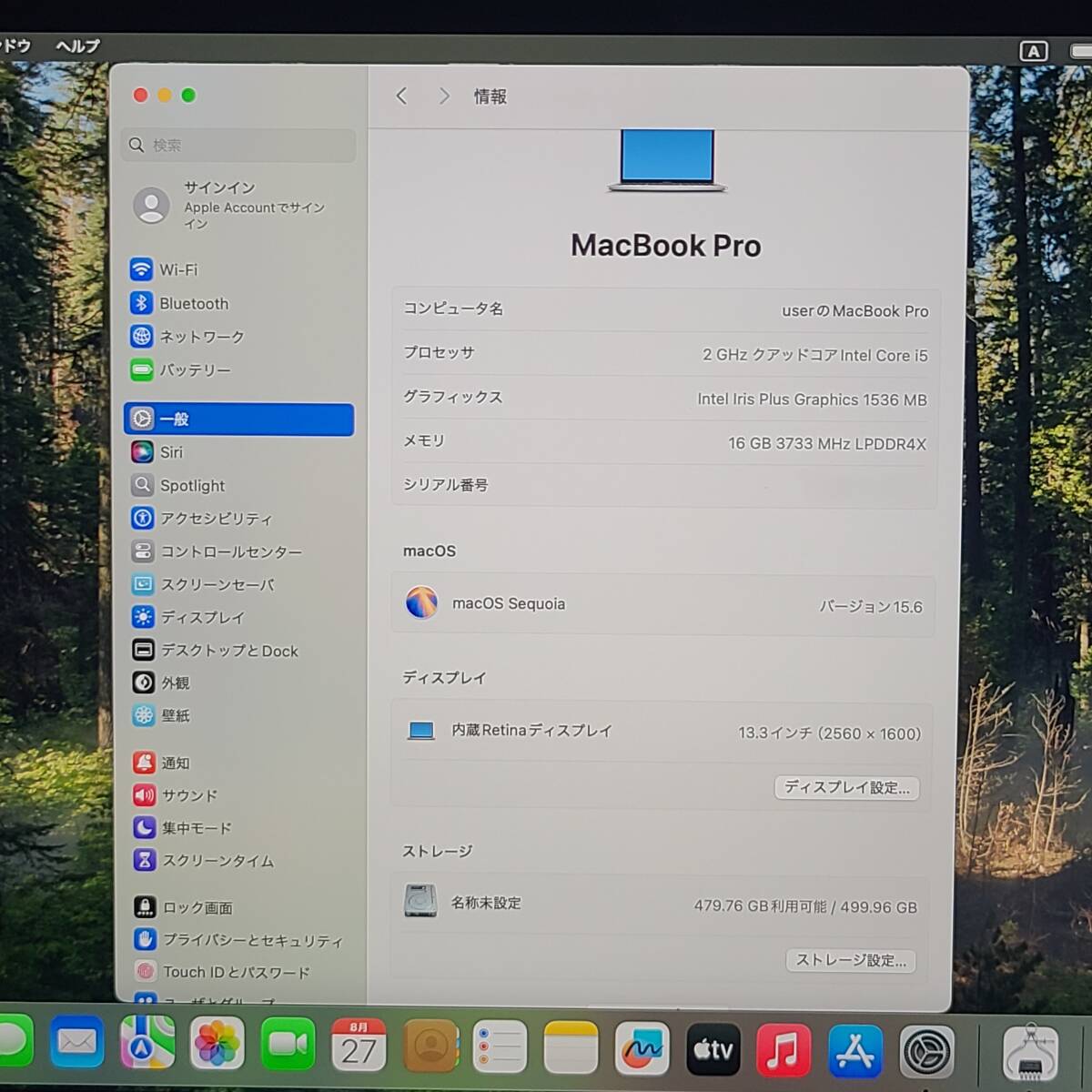Open Calendar from the Dock
Screen dimensions: 1092x1092
(x=359, y=1046)
